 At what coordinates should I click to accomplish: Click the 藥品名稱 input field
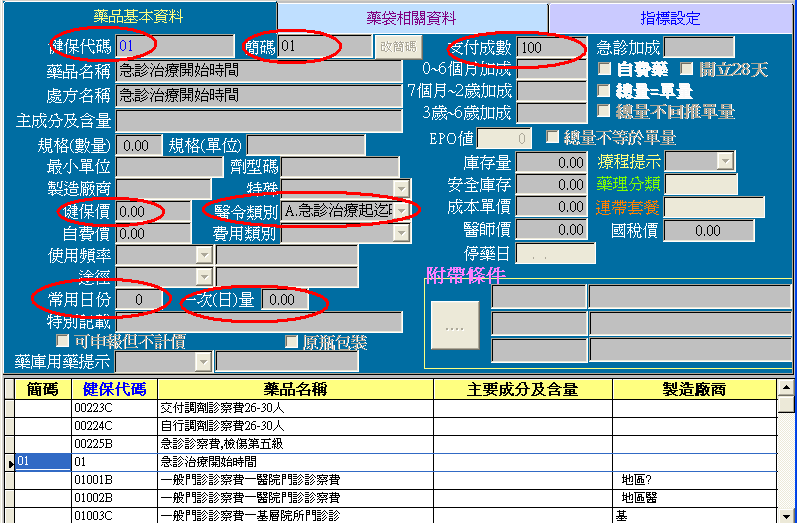260,71
